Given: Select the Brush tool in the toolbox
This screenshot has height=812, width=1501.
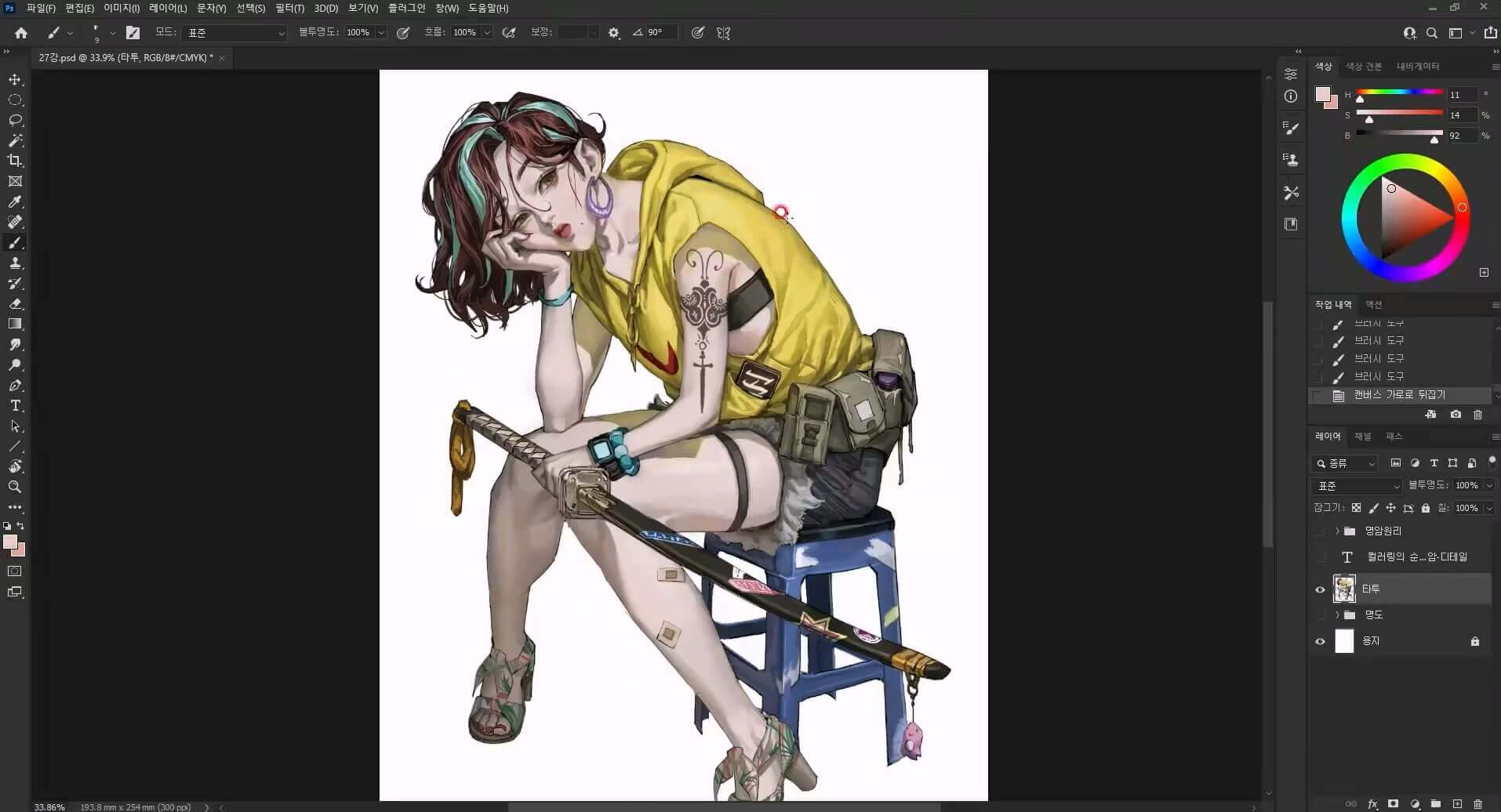Looking at the screenshot, I should [15, 242].
